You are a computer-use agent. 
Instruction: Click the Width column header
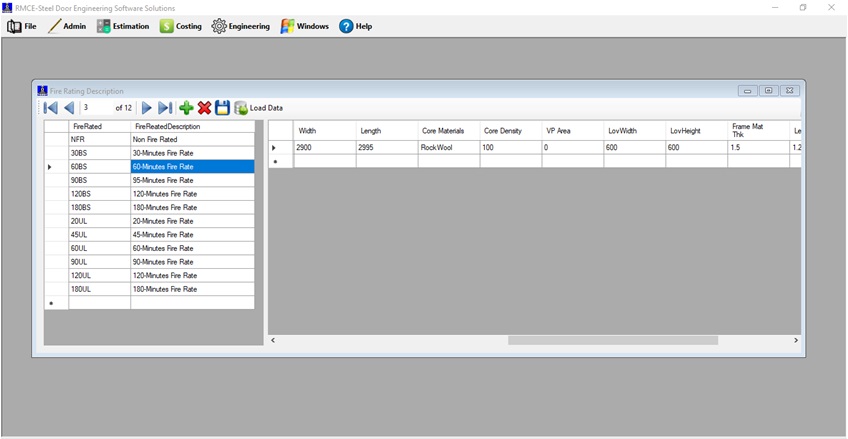pyautogui.click(x=324, y=131)
